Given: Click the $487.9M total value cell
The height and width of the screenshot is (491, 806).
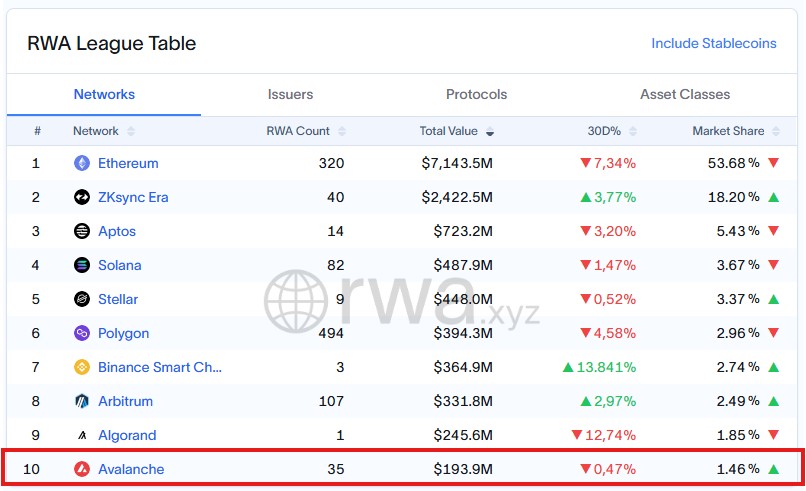Looking at the screenshot, I should (463, 265).
